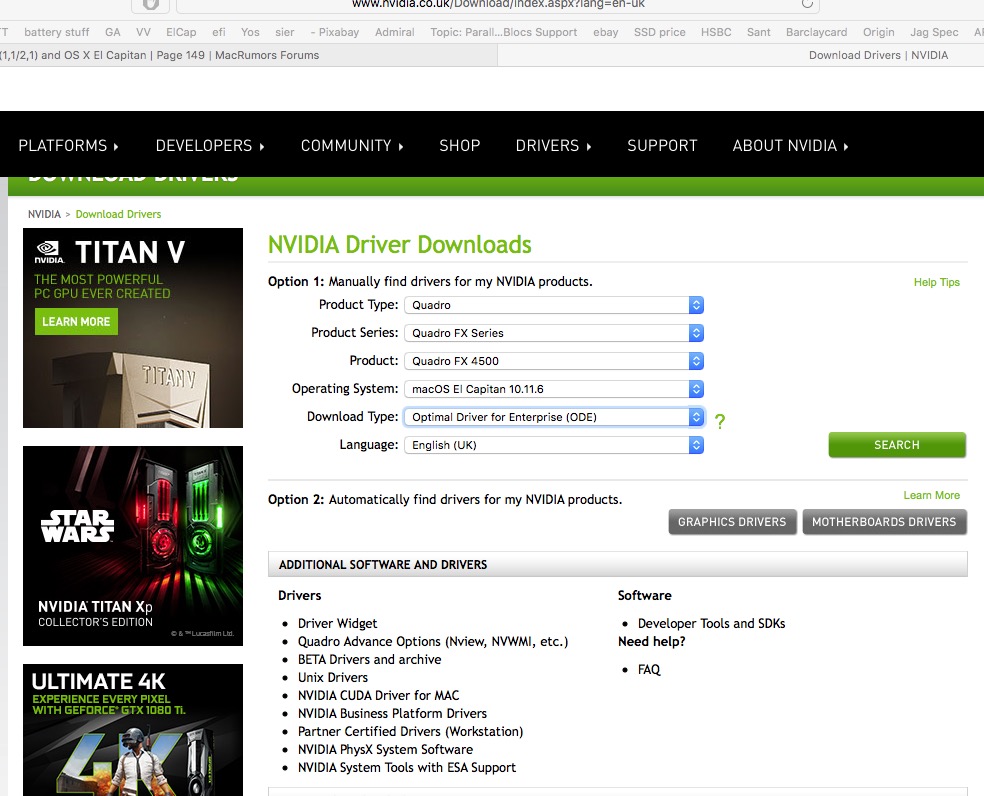Open the Pixabay bookmark
The height and width of the screenshot is (796, 984).
334,32
